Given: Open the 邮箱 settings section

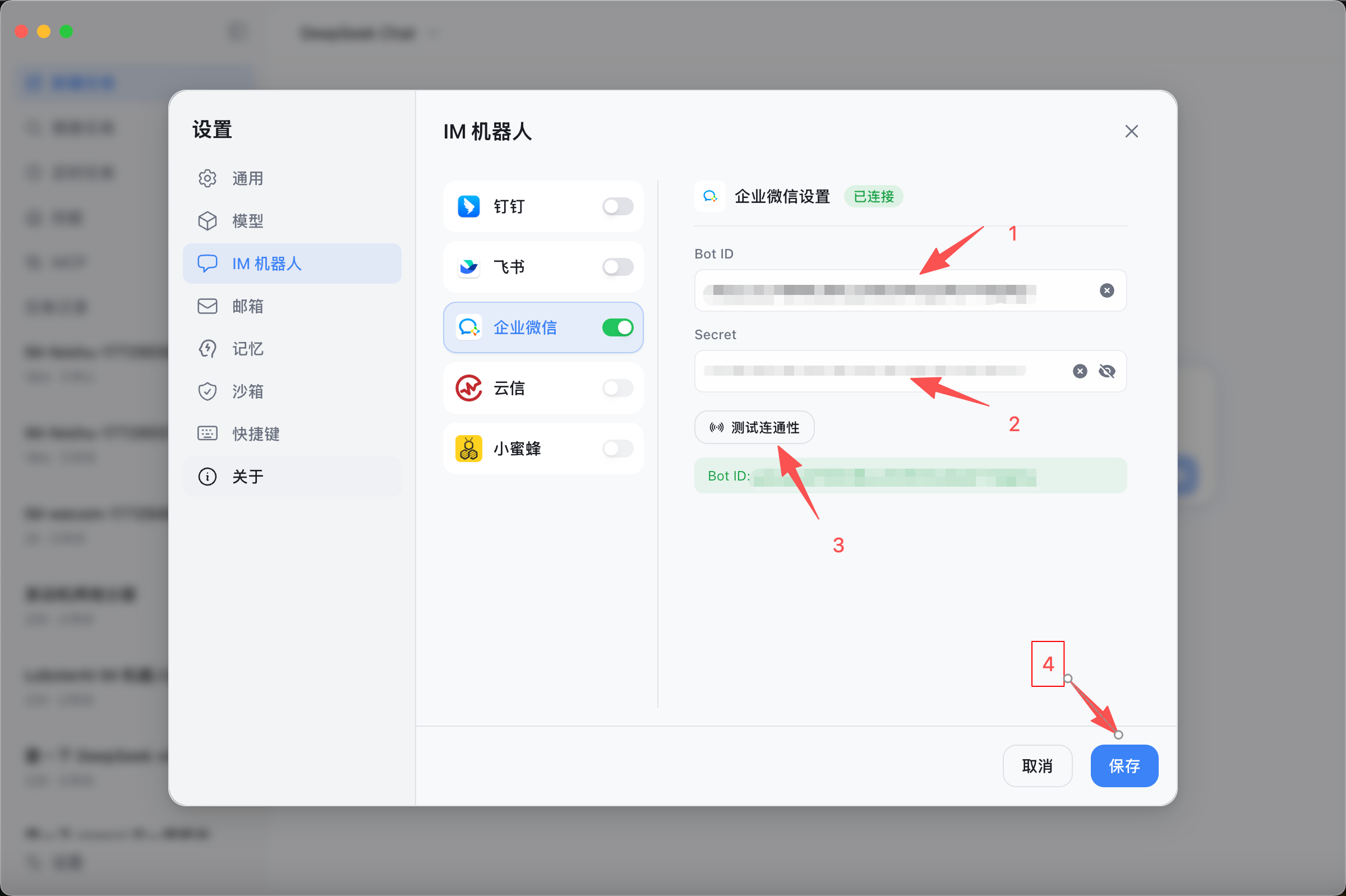Looking at the screenshot, I should [x=247, y=306].
